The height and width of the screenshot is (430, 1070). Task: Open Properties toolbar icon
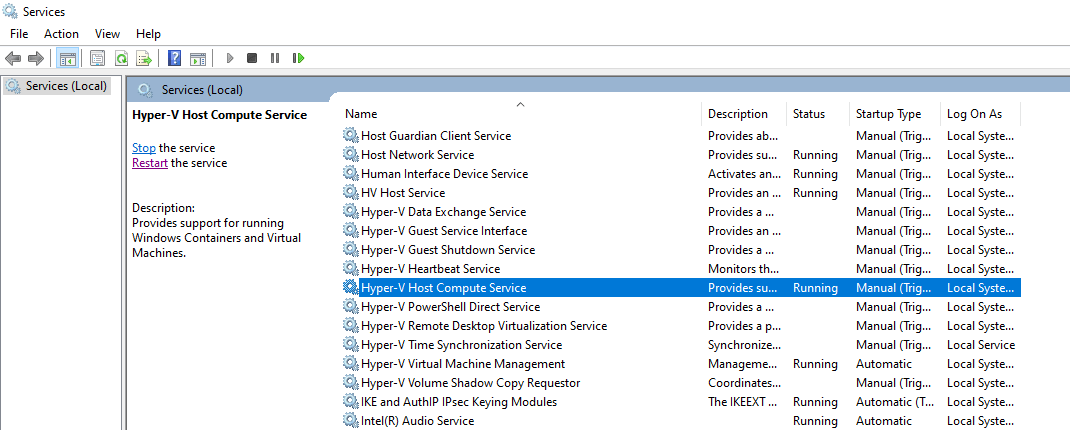98,58
